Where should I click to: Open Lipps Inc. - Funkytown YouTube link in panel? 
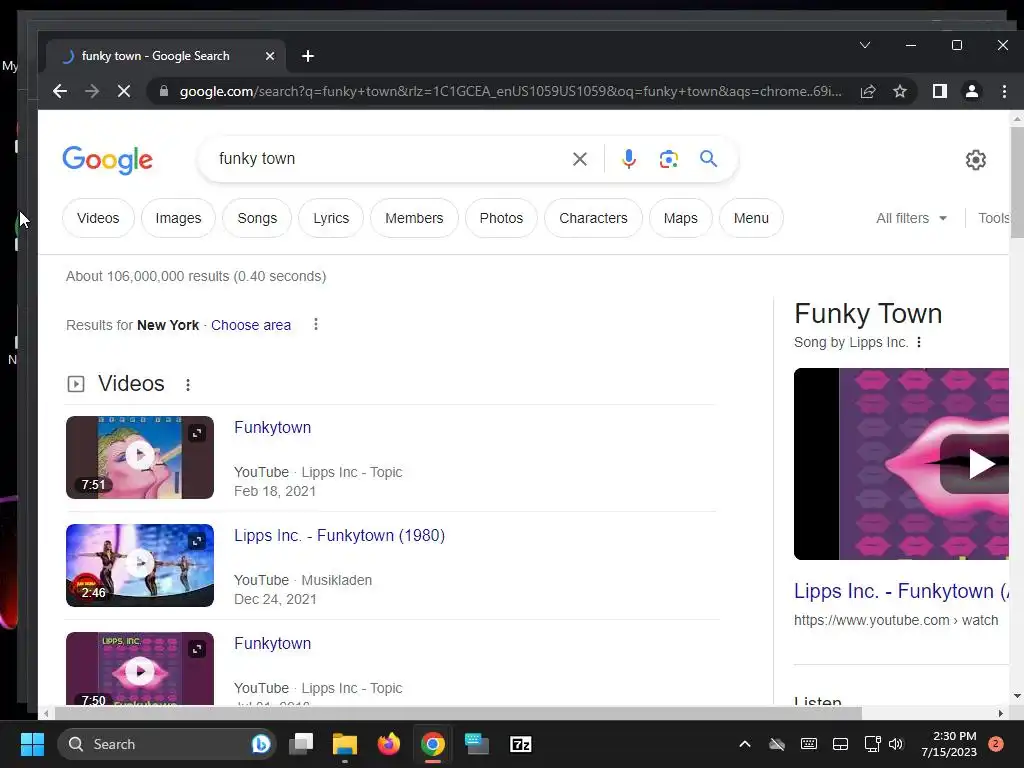(x=901, y=591)
